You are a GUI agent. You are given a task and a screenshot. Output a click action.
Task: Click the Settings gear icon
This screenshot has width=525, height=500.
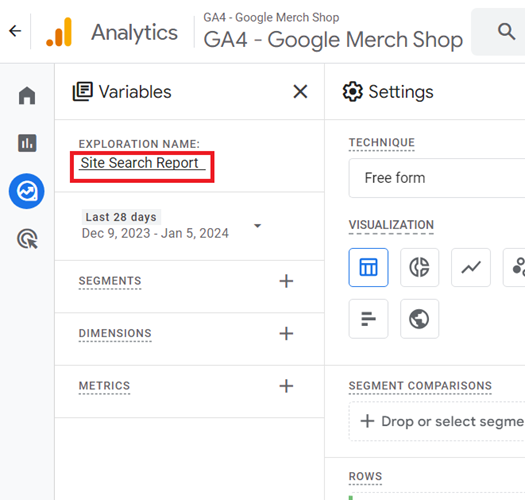[352, 91]
